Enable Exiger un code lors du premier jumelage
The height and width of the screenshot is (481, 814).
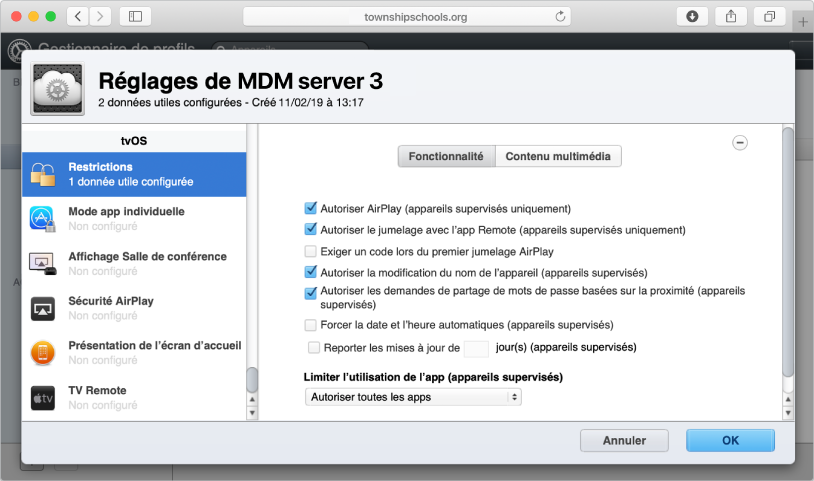click(x=310, y=252)
